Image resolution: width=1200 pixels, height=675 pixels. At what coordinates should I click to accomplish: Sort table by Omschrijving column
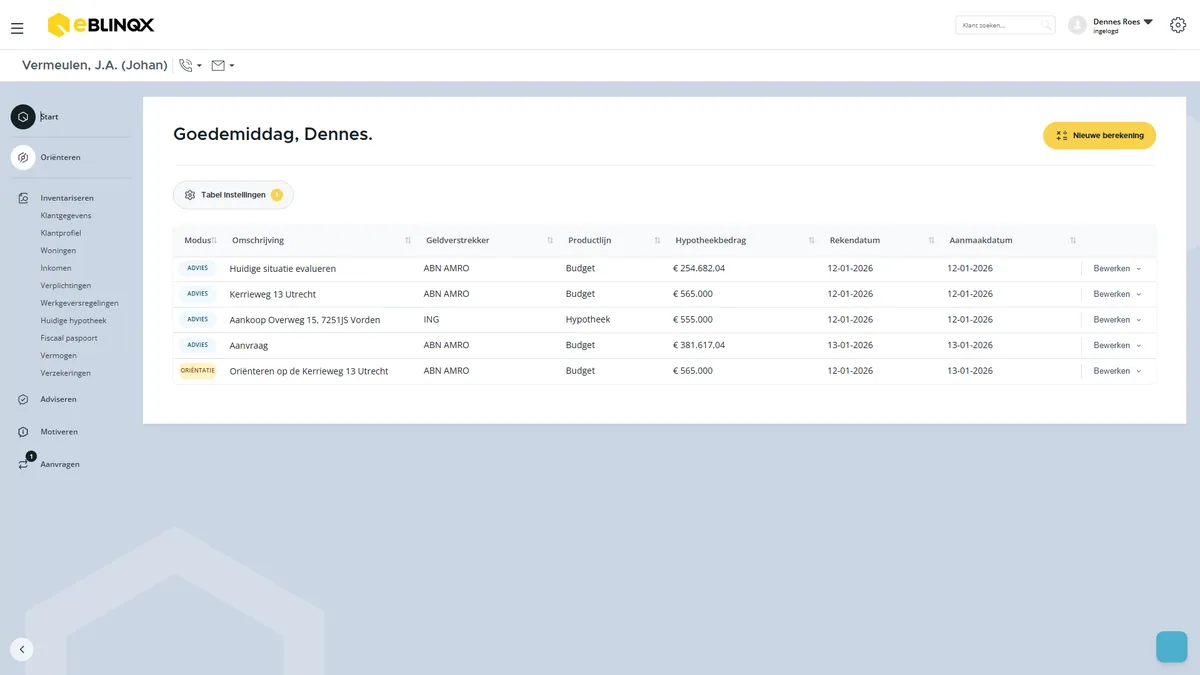point(408,241)
